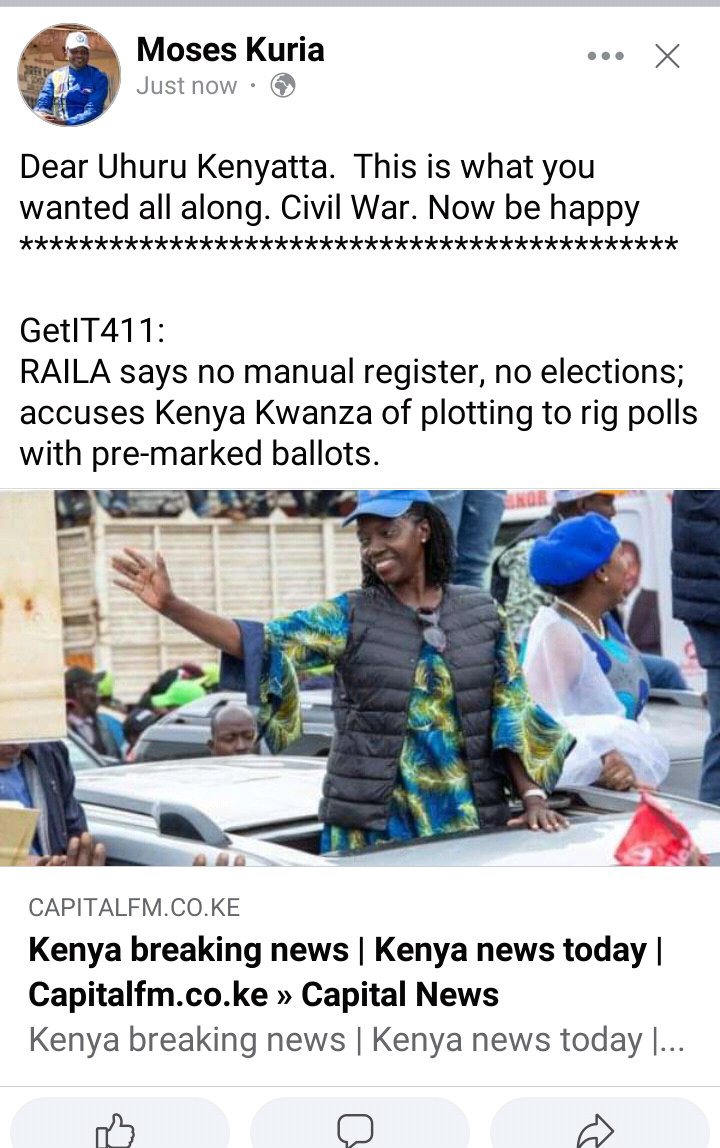Tap the Share button pill background

click(x=599, y=1123)
